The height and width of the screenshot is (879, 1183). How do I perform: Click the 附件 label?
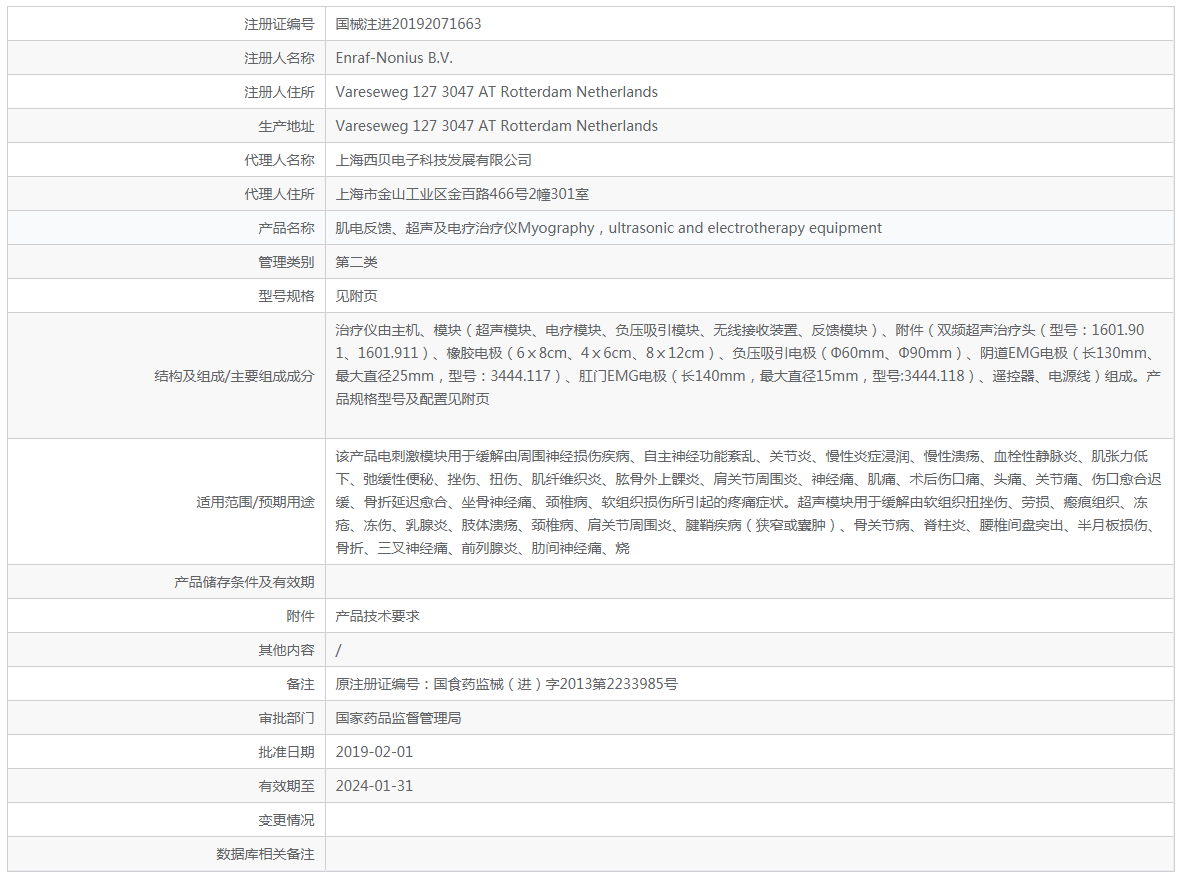[x=300, y=616]
